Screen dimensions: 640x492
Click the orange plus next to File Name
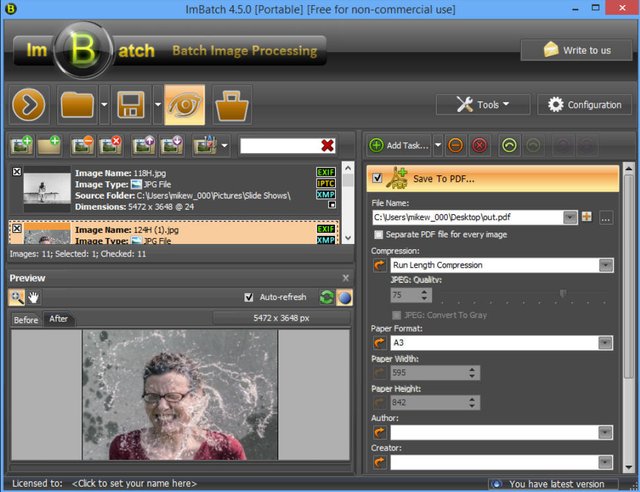(587, 217)
